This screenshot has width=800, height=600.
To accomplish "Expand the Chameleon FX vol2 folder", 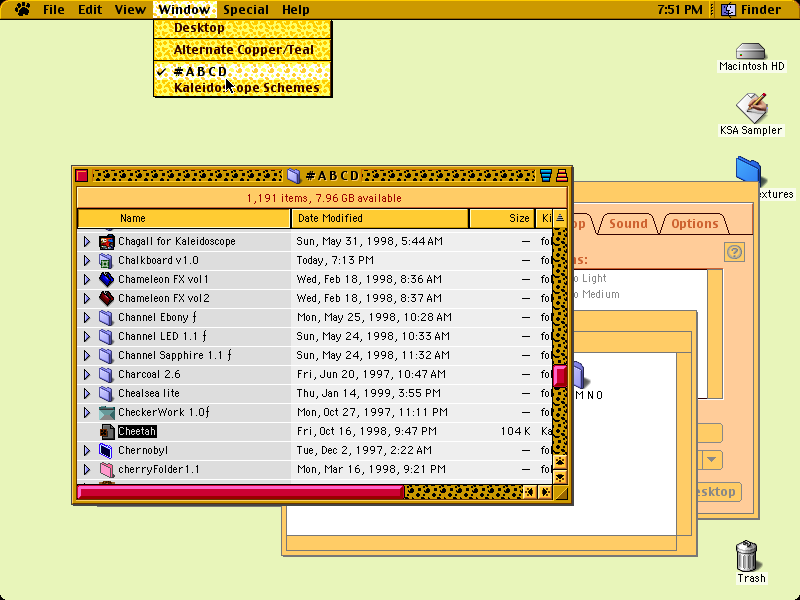I will tap(87, 298).
